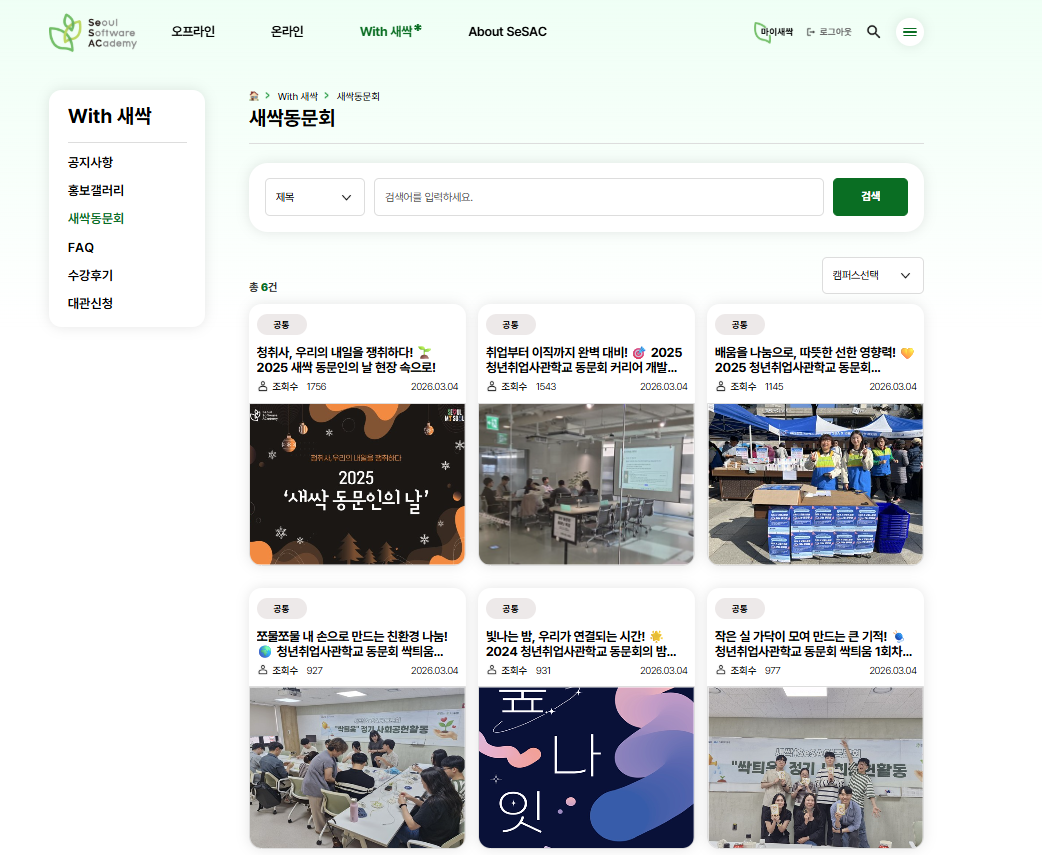Open post 배움을 나눔으로, 따뜻한 선한 영향력
Screen dimensions: 1042x855
815,359
